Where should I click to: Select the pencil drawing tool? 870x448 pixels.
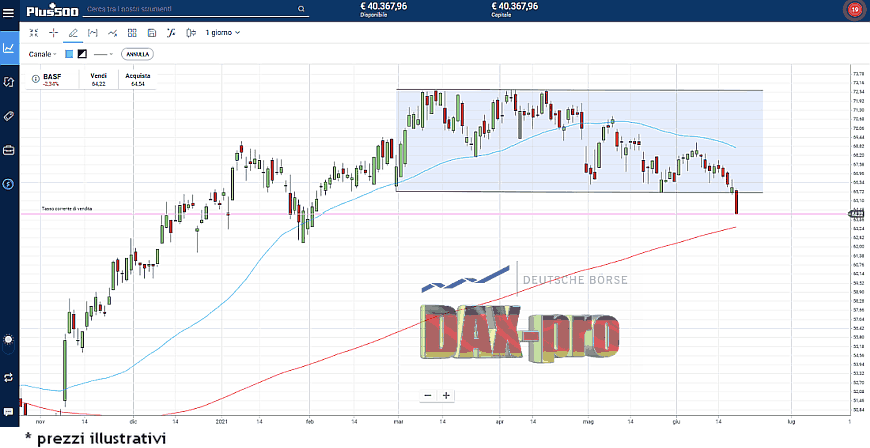point(73,33)
